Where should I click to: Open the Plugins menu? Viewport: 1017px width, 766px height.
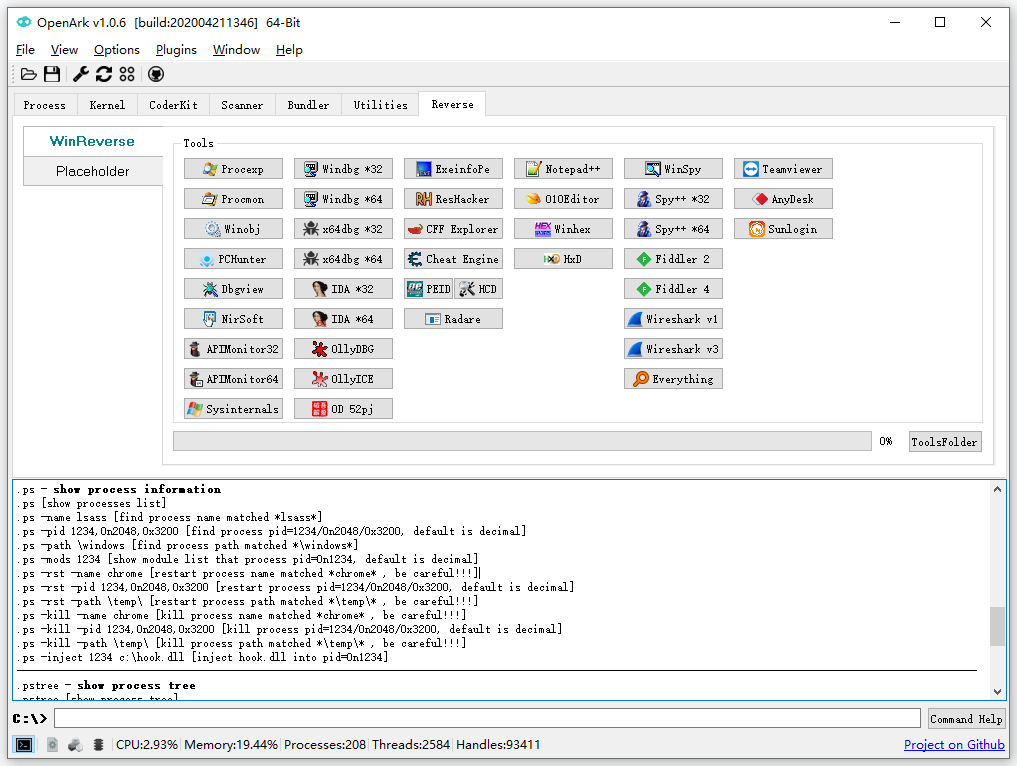click(x=176, y=50)
